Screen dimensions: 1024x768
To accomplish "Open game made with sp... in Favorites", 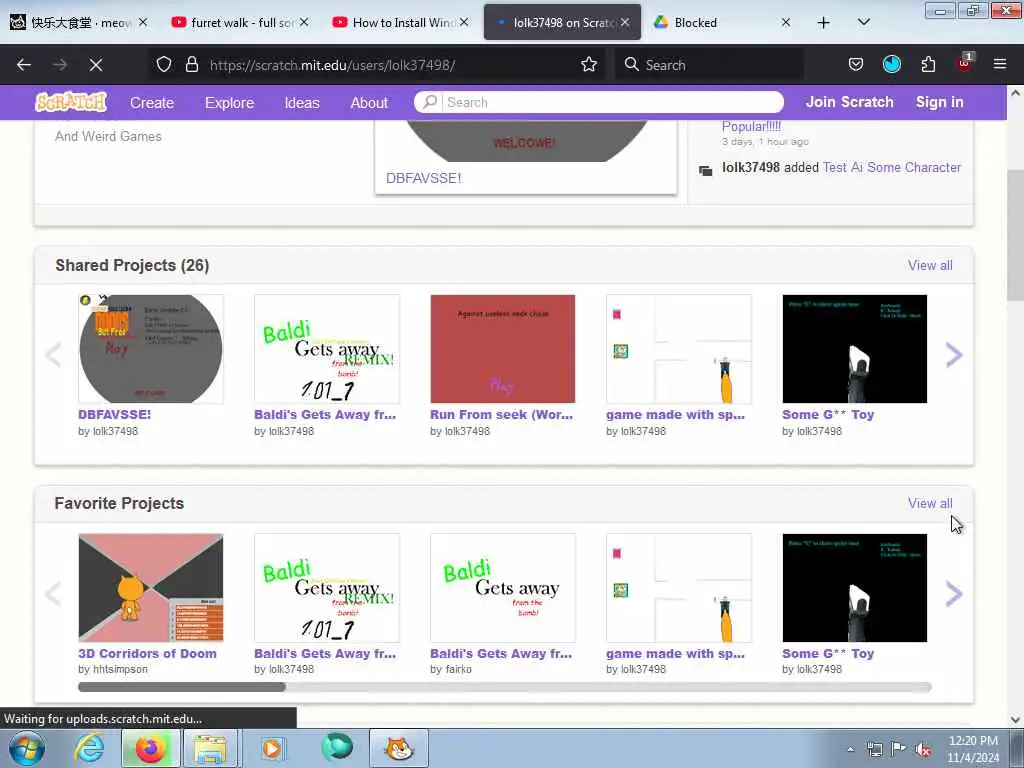I will (679, 588).
